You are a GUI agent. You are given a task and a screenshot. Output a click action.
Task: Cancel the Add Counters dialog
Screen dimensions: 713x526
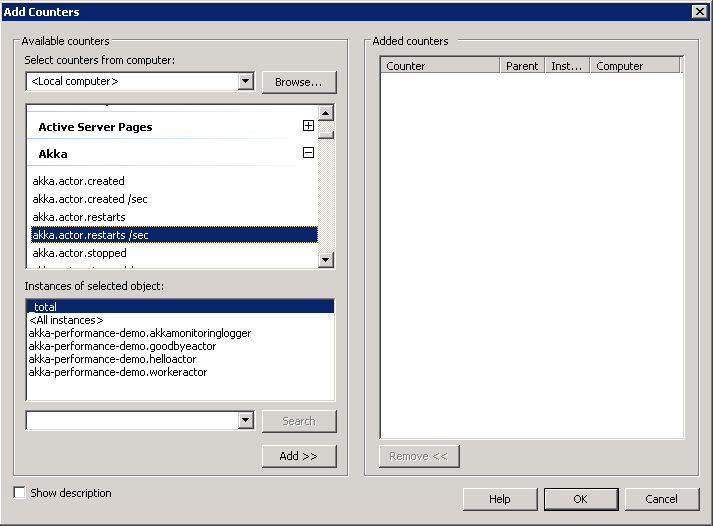tap(662, 499)
